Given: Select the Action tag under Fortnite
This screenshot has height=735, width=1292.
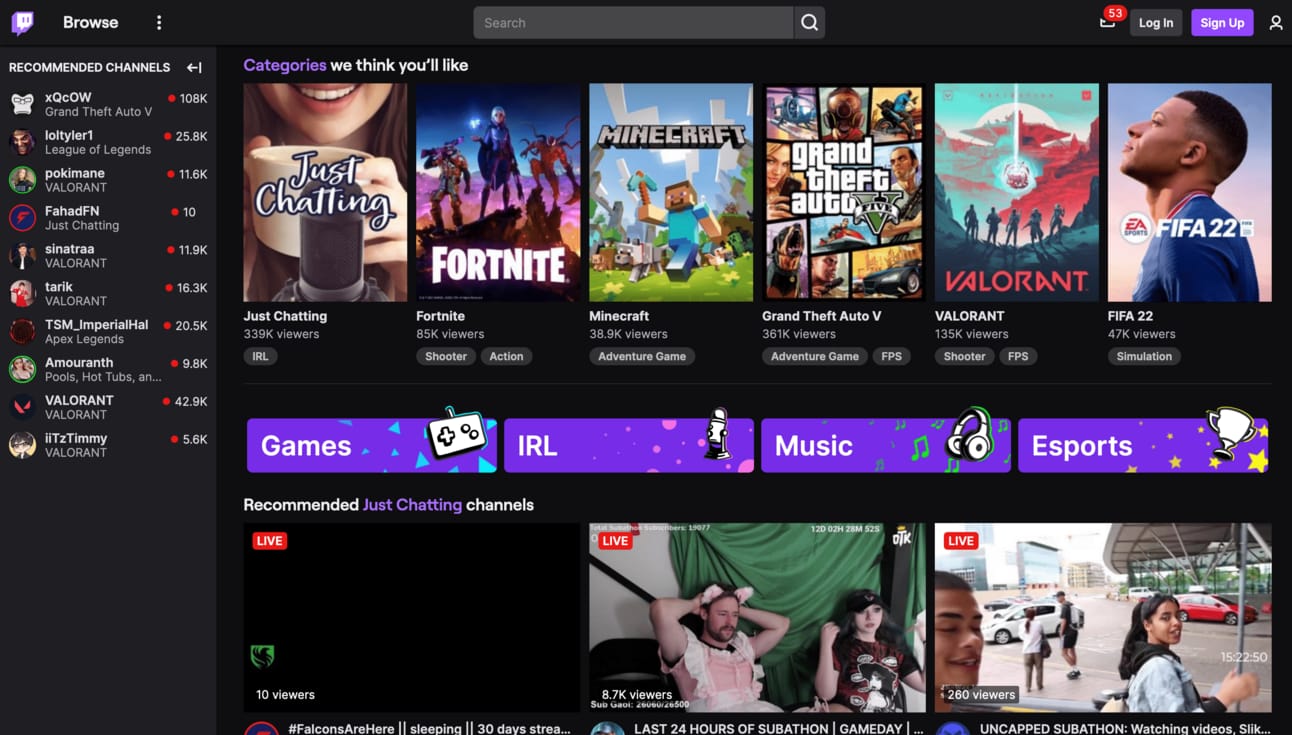Looking at the screenshot, I should point(506,356).
